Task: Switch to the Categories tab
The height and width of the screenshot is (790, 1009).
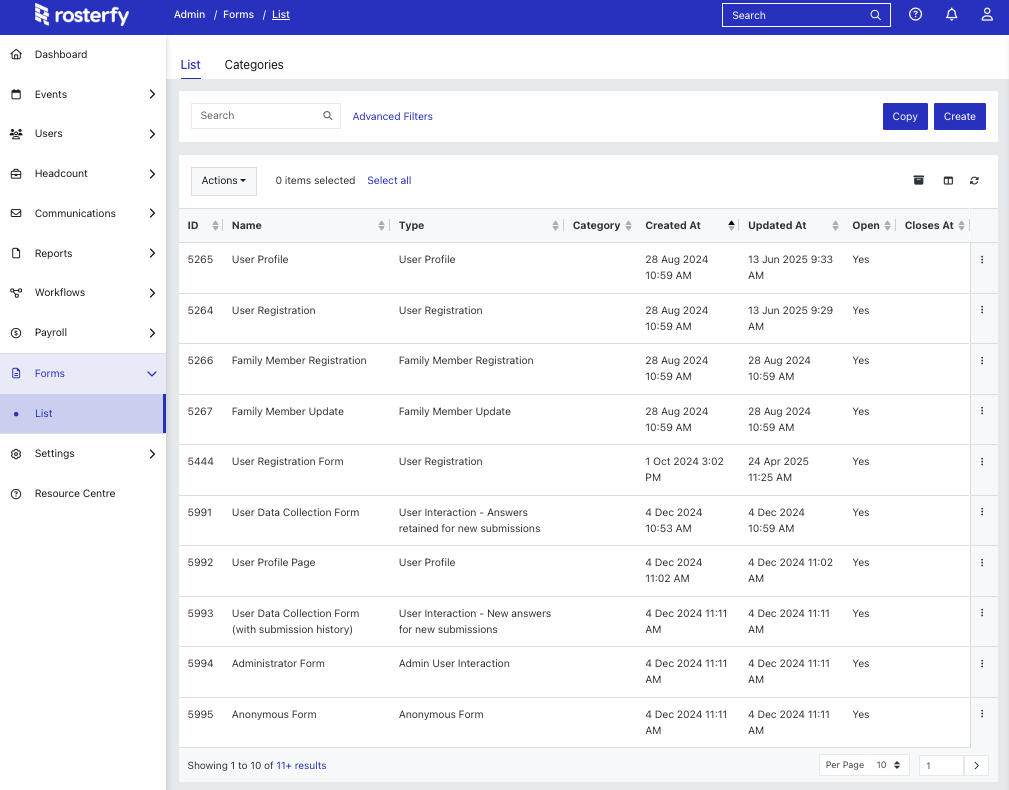Action: coord(253,64)
